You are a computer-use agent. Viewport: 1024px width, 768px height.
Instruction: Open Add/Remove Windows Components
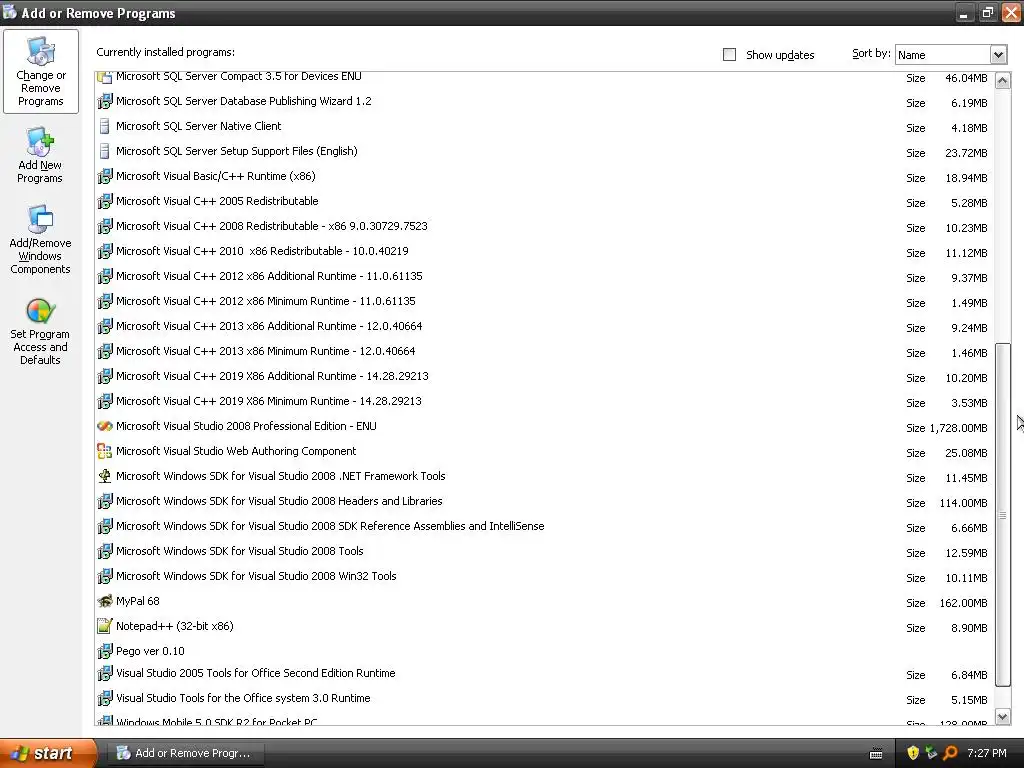point(40,240)
